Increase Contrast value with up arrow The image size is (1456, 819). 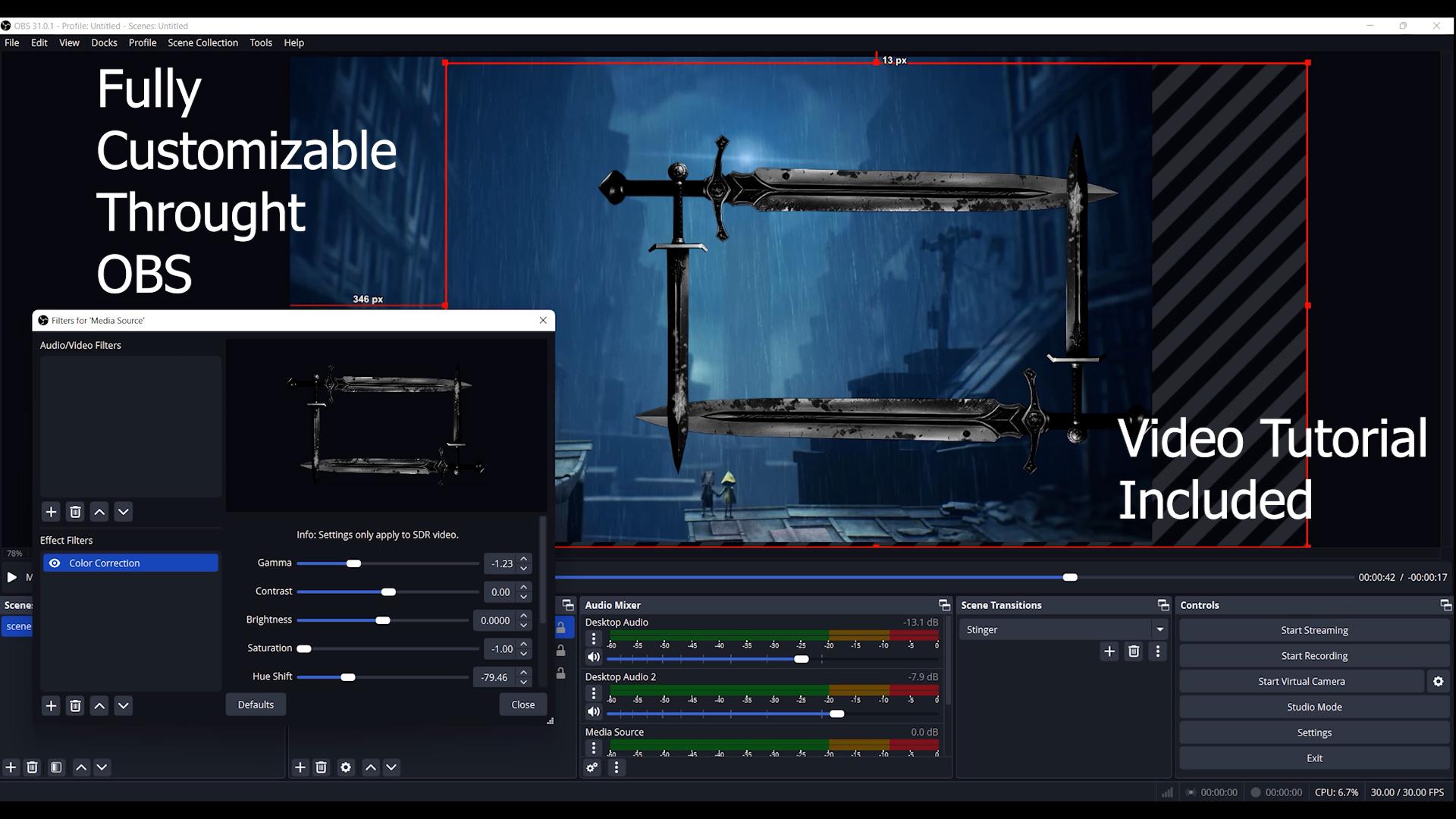click(x=523, y=587)
